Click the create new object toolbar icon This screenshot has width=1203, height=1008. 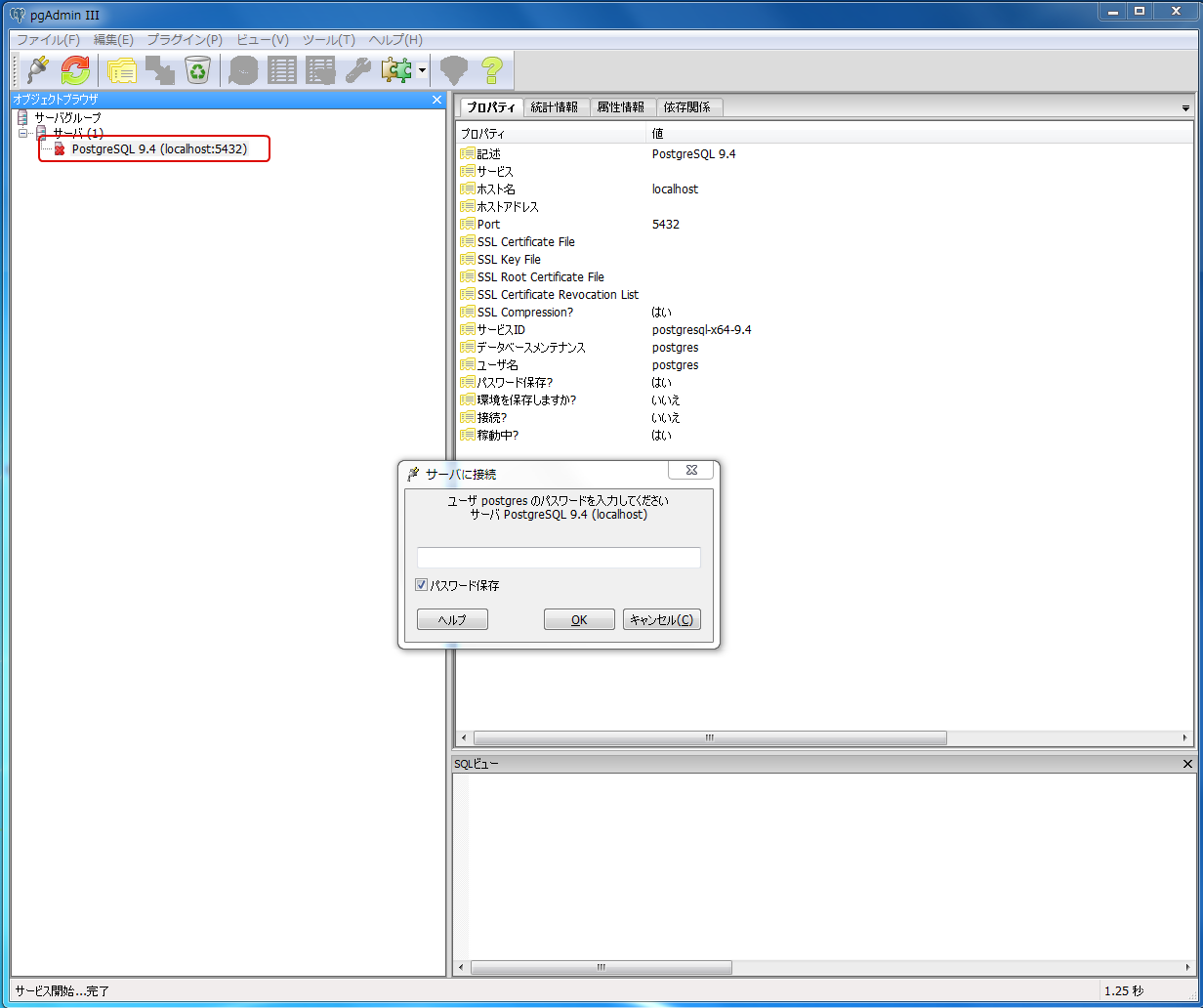click(159, 70)
